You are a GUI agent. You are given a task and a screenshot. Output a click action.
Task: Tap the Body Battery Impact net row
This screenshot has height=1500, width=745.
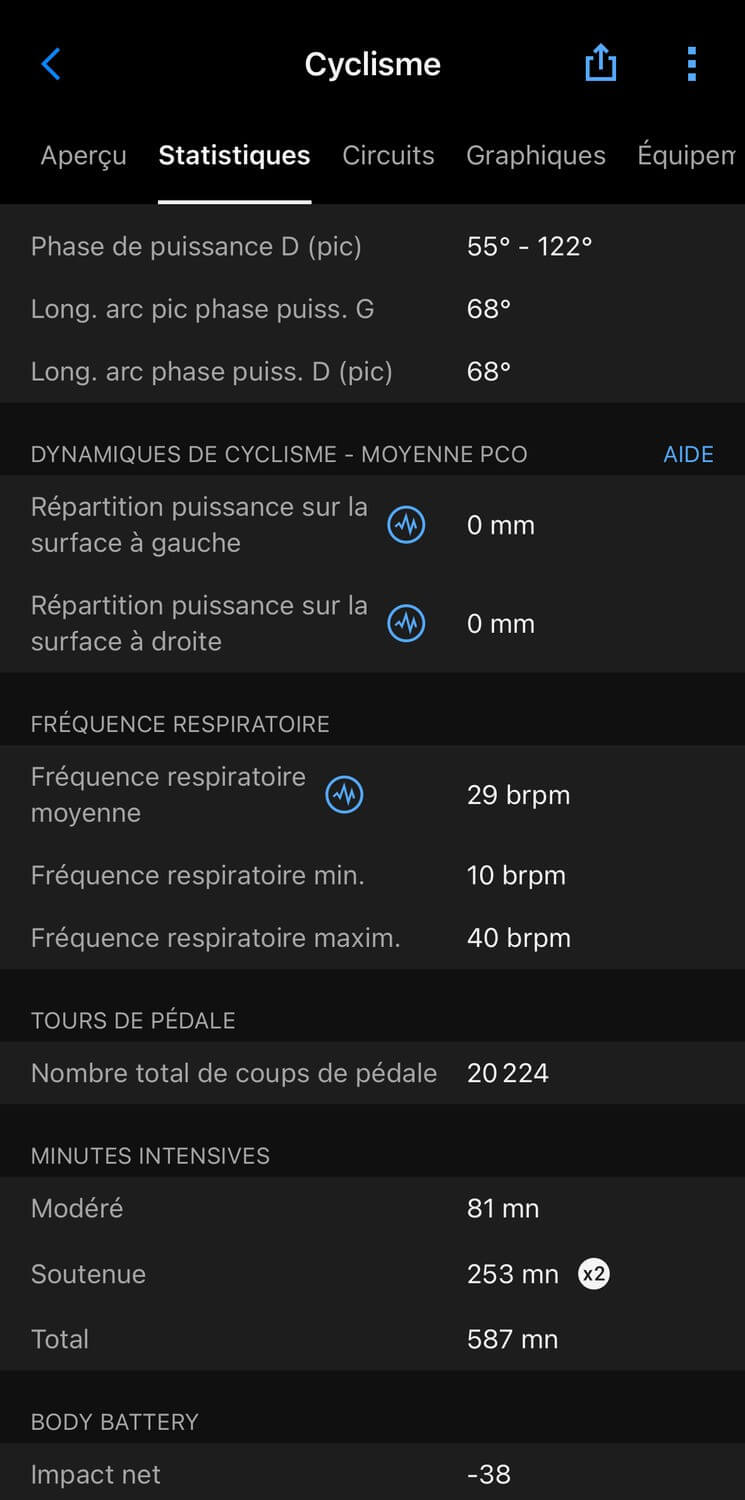coord(372,1474)
